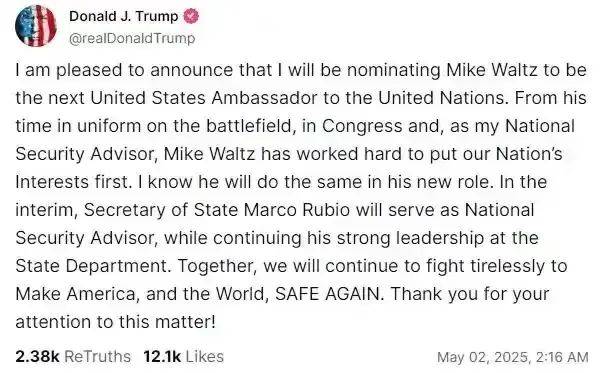This screenshot has height=373, width=605.
Task: View the 2.38k ReTruths list
Action: click(73, 356)
